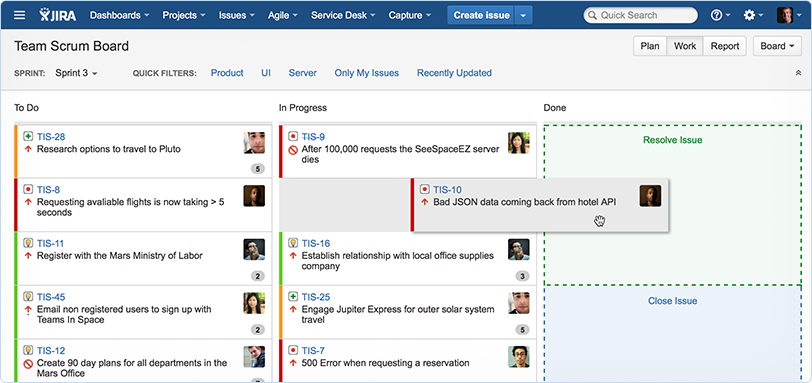The image size is (812, 383).
Task: Toggle the Only My Issues quick filter
Action: (367, 73)
